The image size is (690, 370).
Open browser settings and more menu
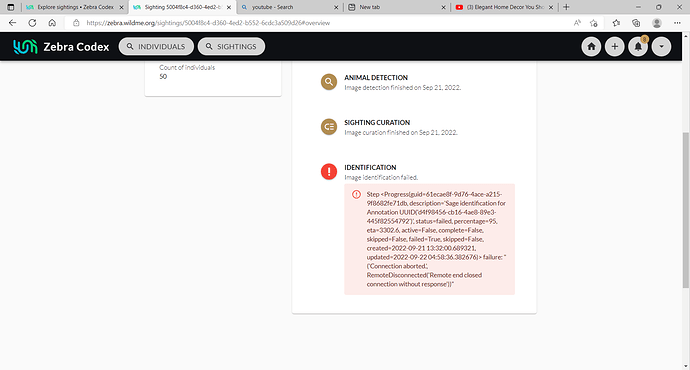point(677,23)
